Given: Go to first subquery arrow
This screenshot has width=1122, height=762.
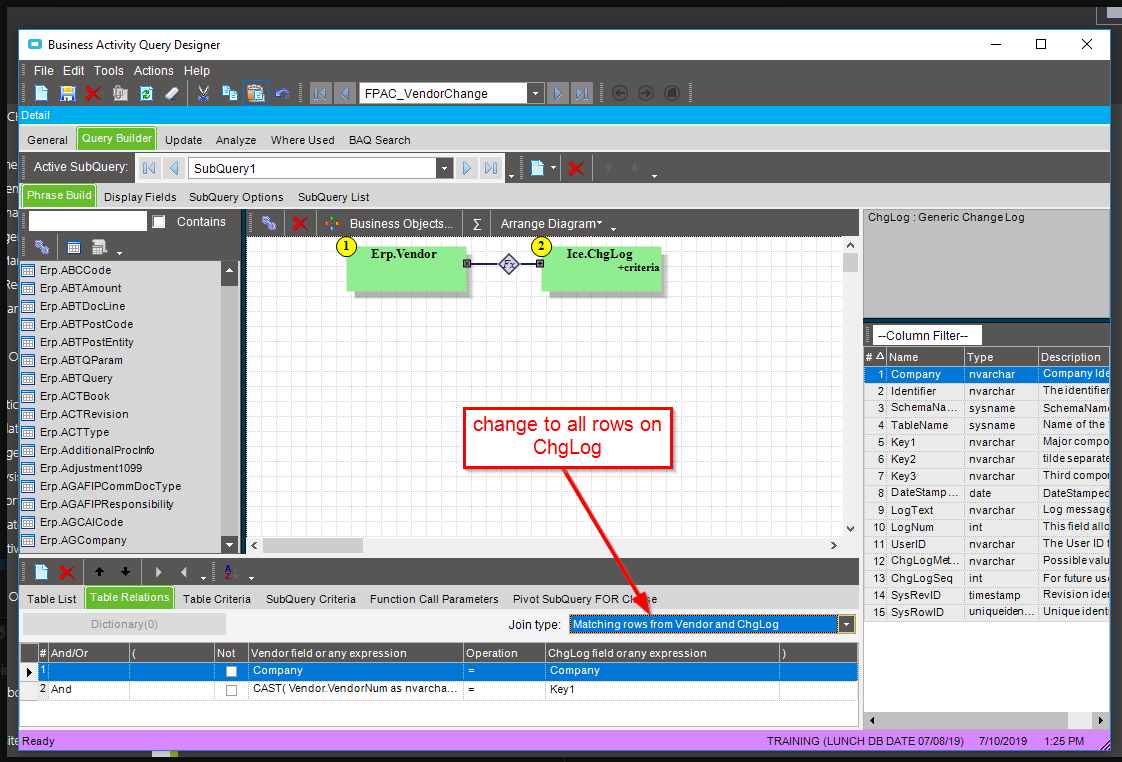Looking at the screenshot, I should [x=149, y=168].
